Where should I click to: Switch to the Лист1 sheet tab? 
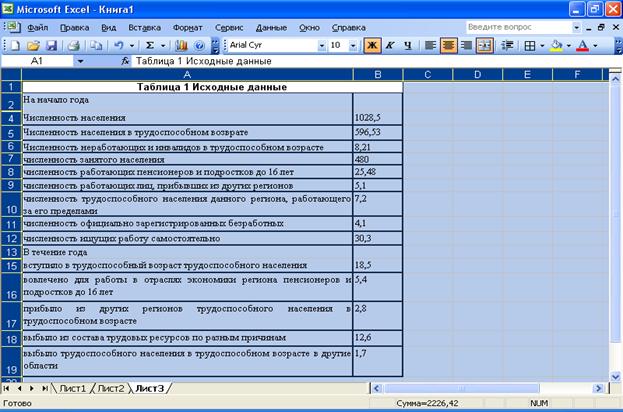[73, 388]
